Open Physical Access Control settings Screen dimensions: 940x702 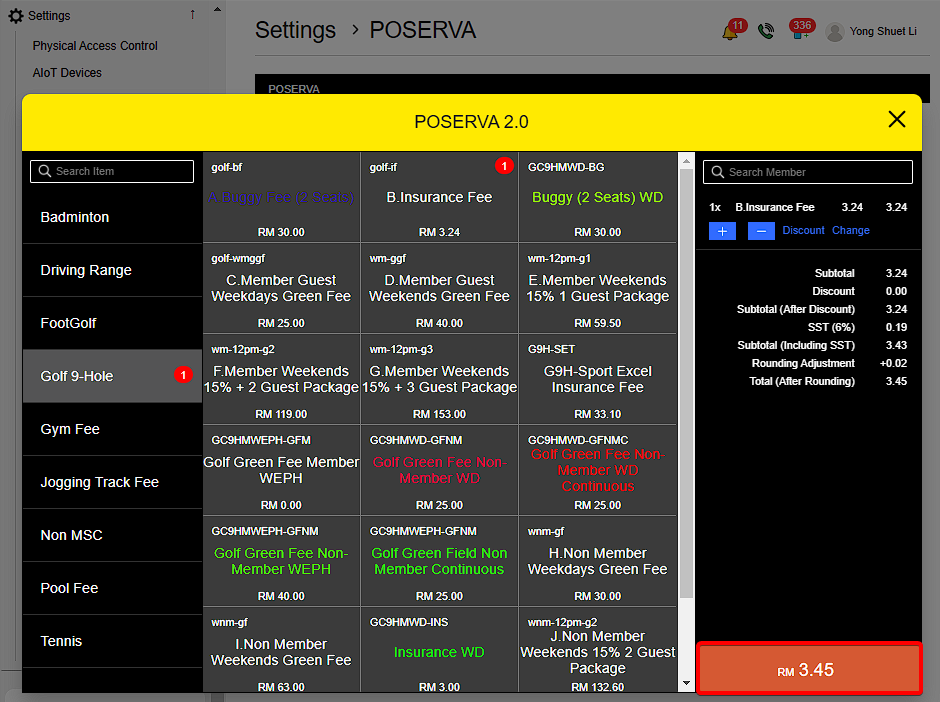(x=95, y=46)
